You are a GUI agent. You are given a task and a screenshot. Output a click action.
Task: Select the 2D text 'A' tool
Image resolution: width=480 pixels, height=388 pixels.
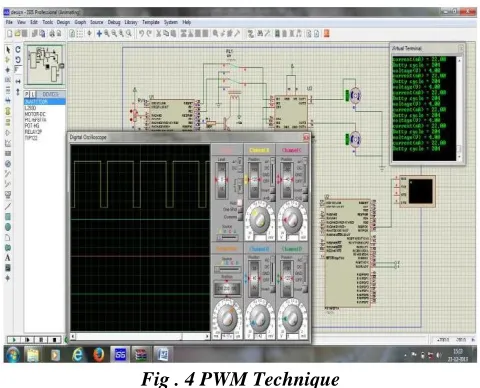pyautogui.click(x=8, y=258)
